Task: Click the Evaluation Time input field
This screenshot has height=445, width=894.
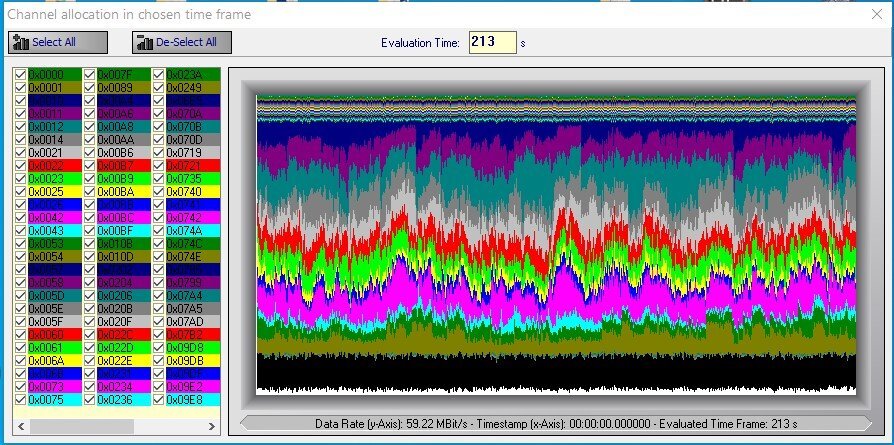Action: 492,43
